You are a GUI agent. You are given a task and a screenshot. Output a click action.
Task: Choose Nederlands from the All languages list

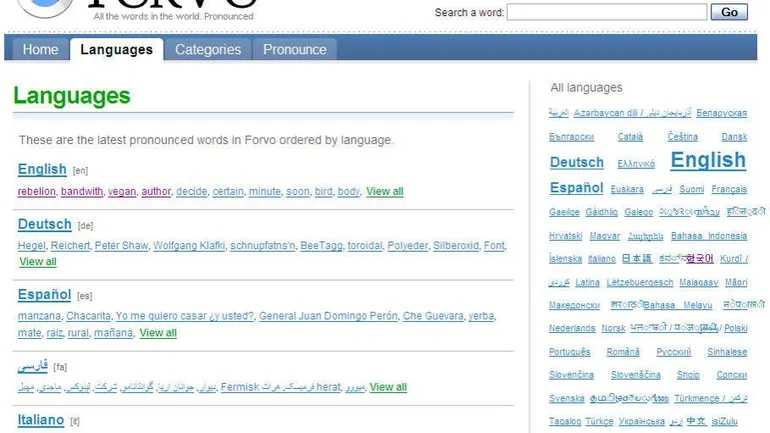tap(572, 328)
